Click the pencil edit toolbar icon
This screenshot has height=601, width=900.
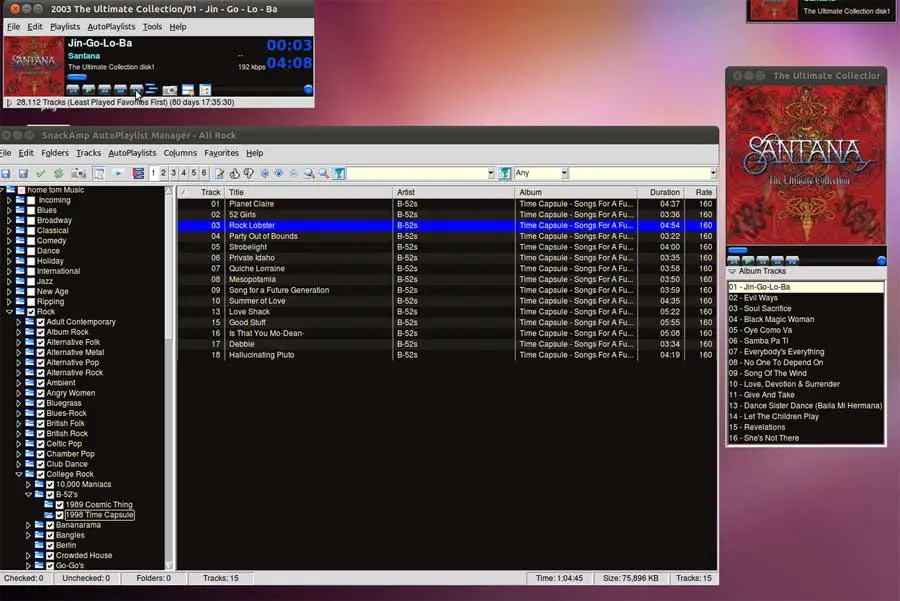point(220,173)
